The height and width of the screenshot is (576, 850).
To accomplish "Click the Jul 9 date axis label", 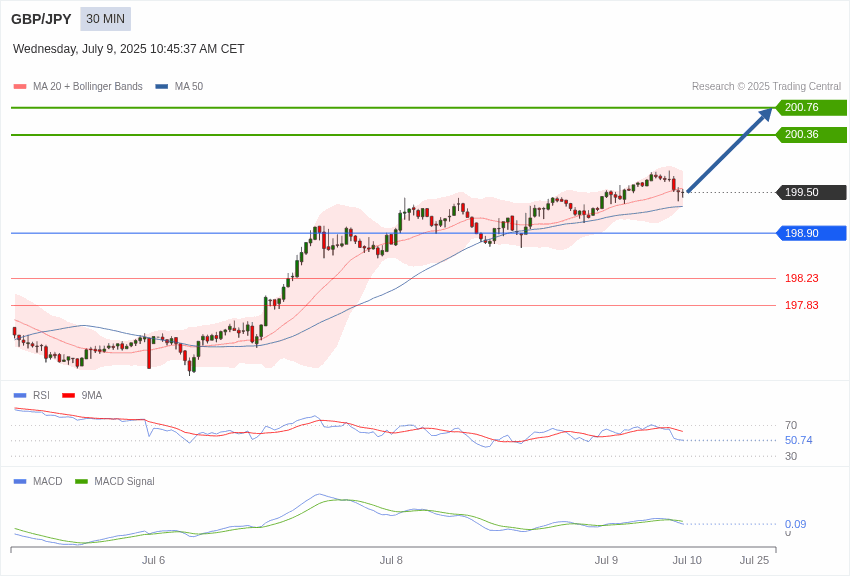I will 606,560.
